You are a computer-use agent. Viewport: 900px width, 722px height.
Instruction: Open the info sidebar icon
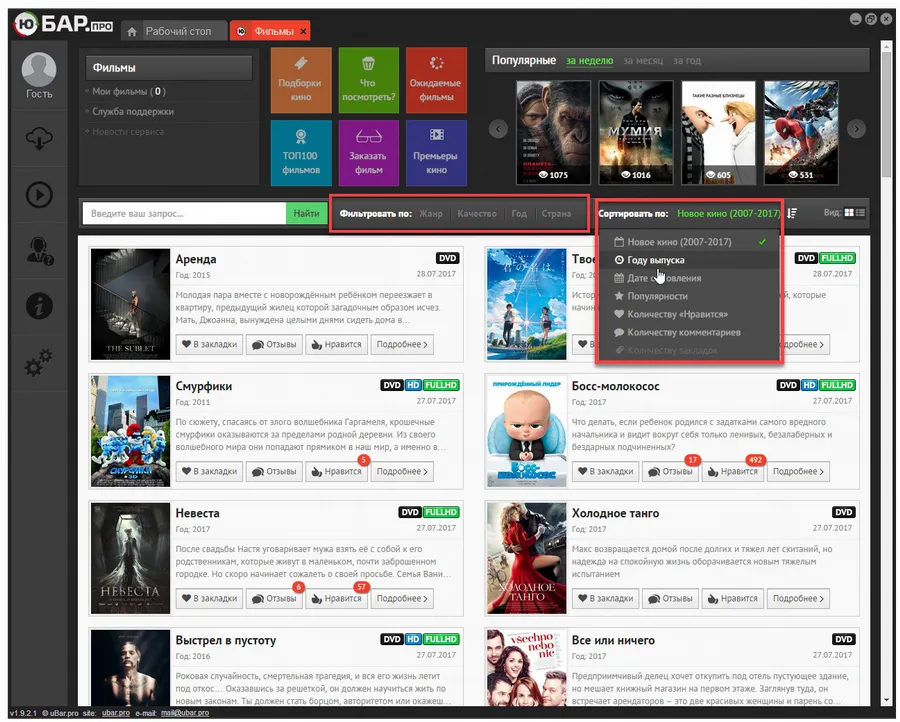coord(39,305)
